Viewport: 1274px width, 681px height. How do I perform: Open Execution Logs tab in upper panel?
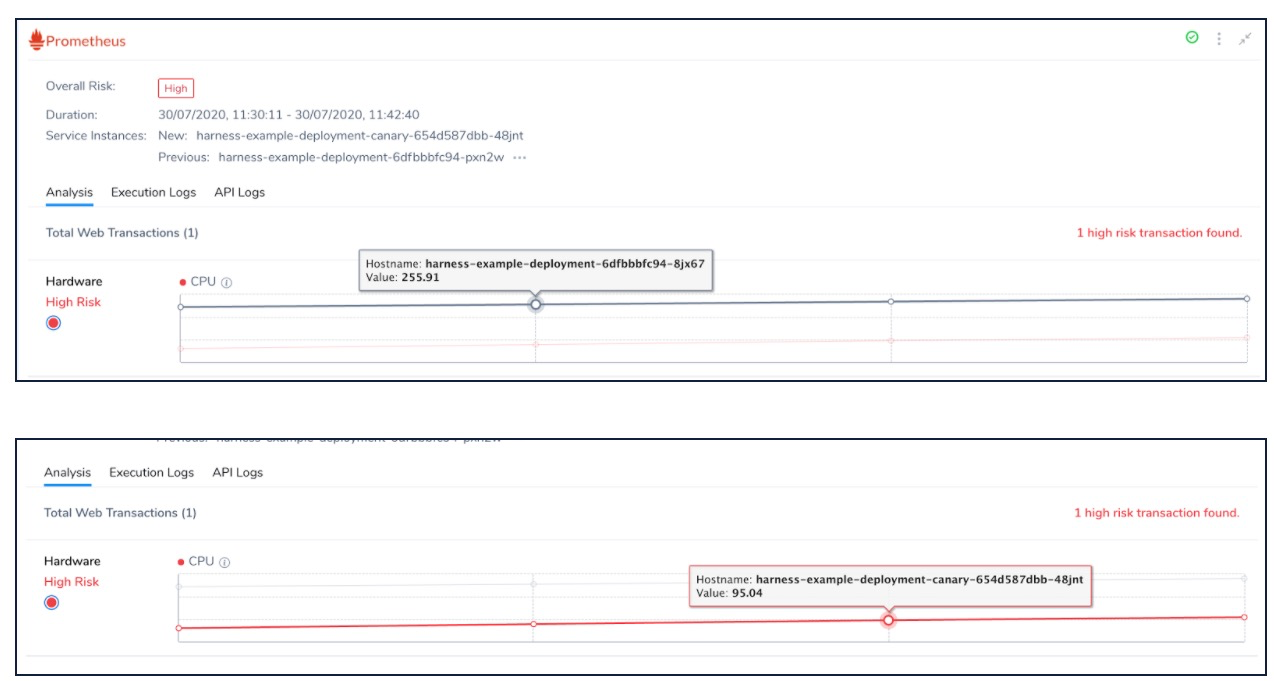(x=153, y=192)
